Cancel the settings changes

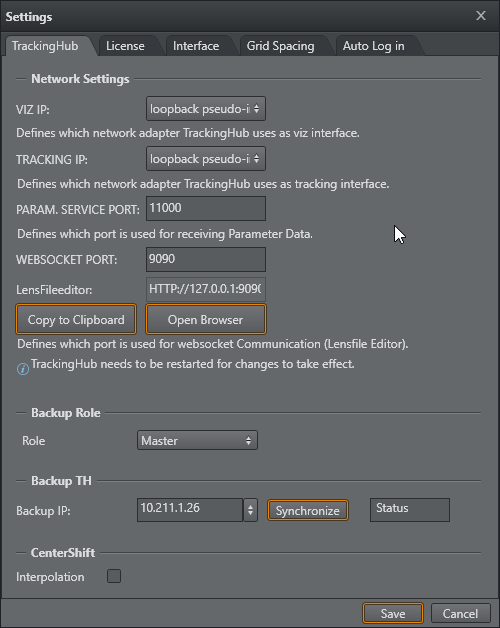click(x=460, y=613)
